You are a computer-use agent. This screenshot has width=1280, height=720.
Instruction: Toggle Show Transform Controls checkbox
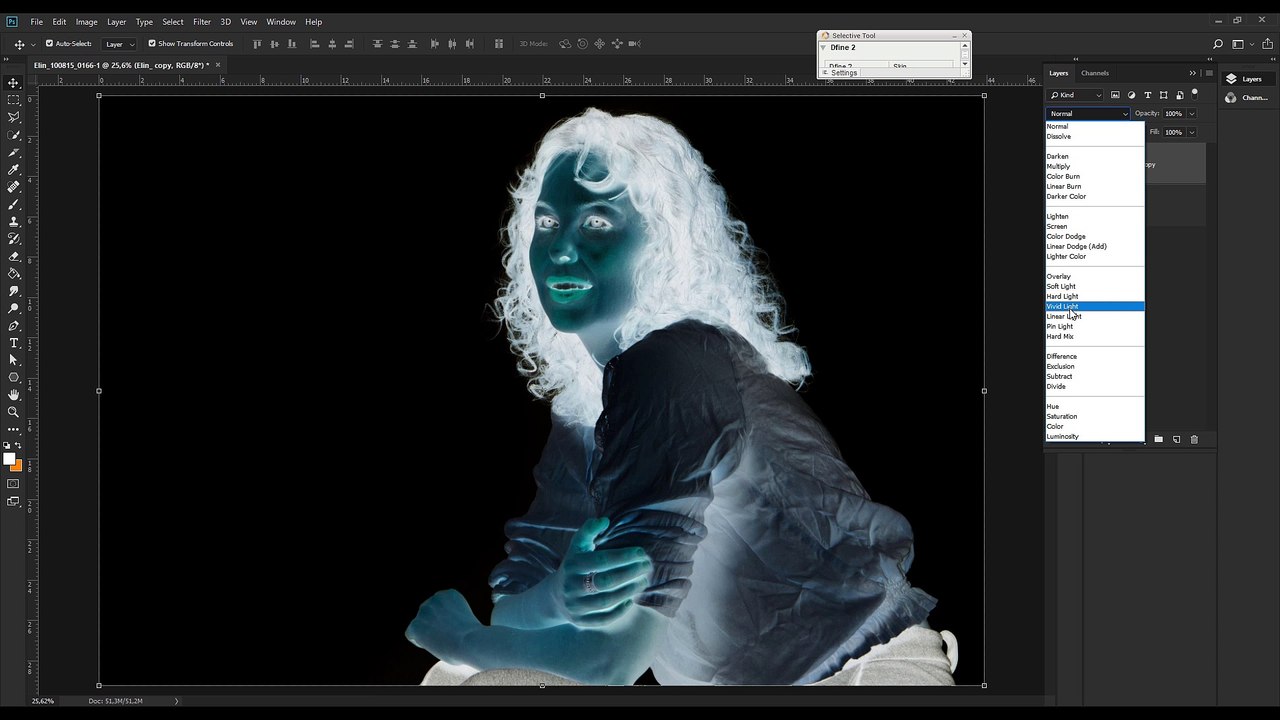point(152,44)
